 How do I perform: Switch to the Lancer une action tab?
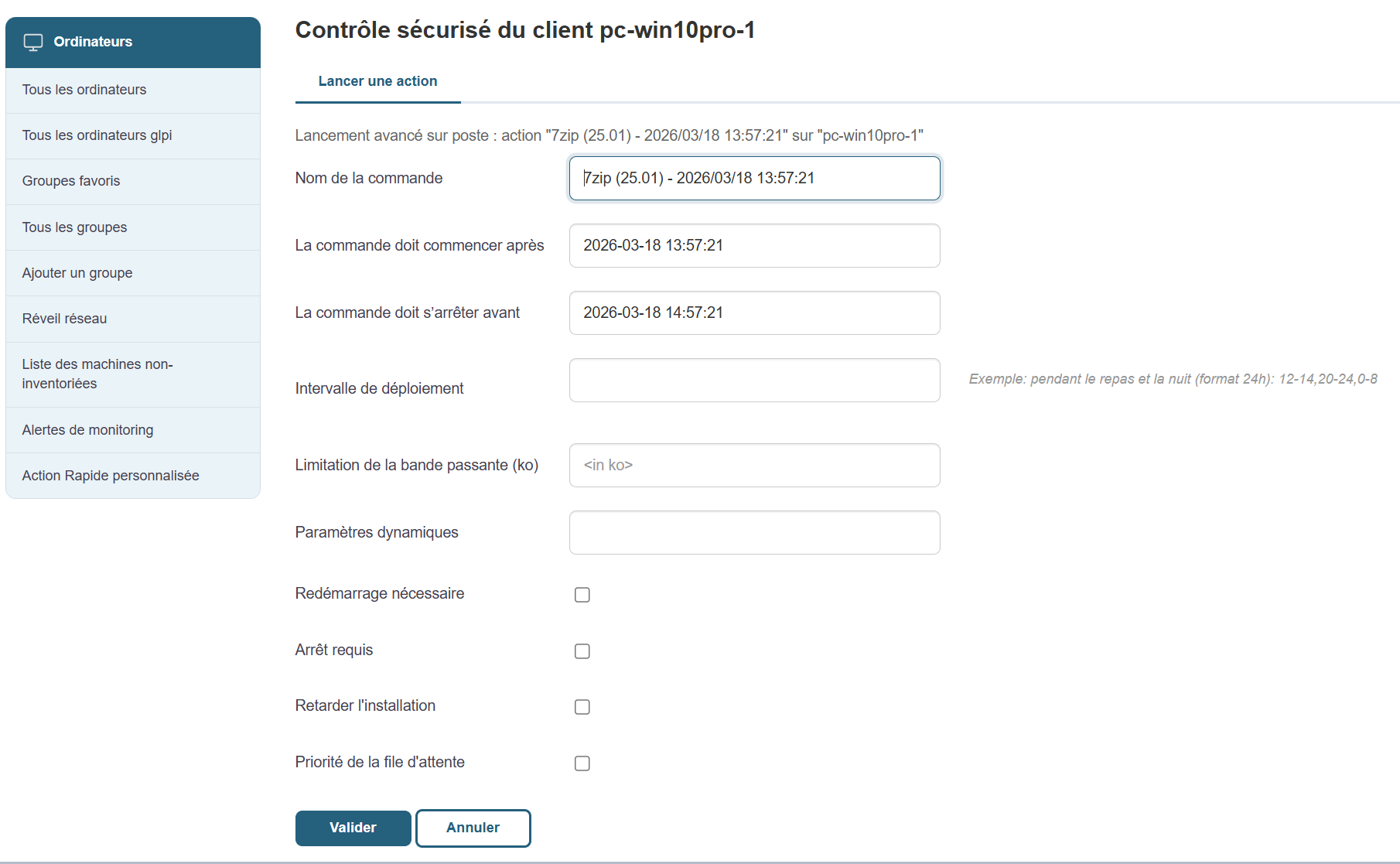[377, 81]
